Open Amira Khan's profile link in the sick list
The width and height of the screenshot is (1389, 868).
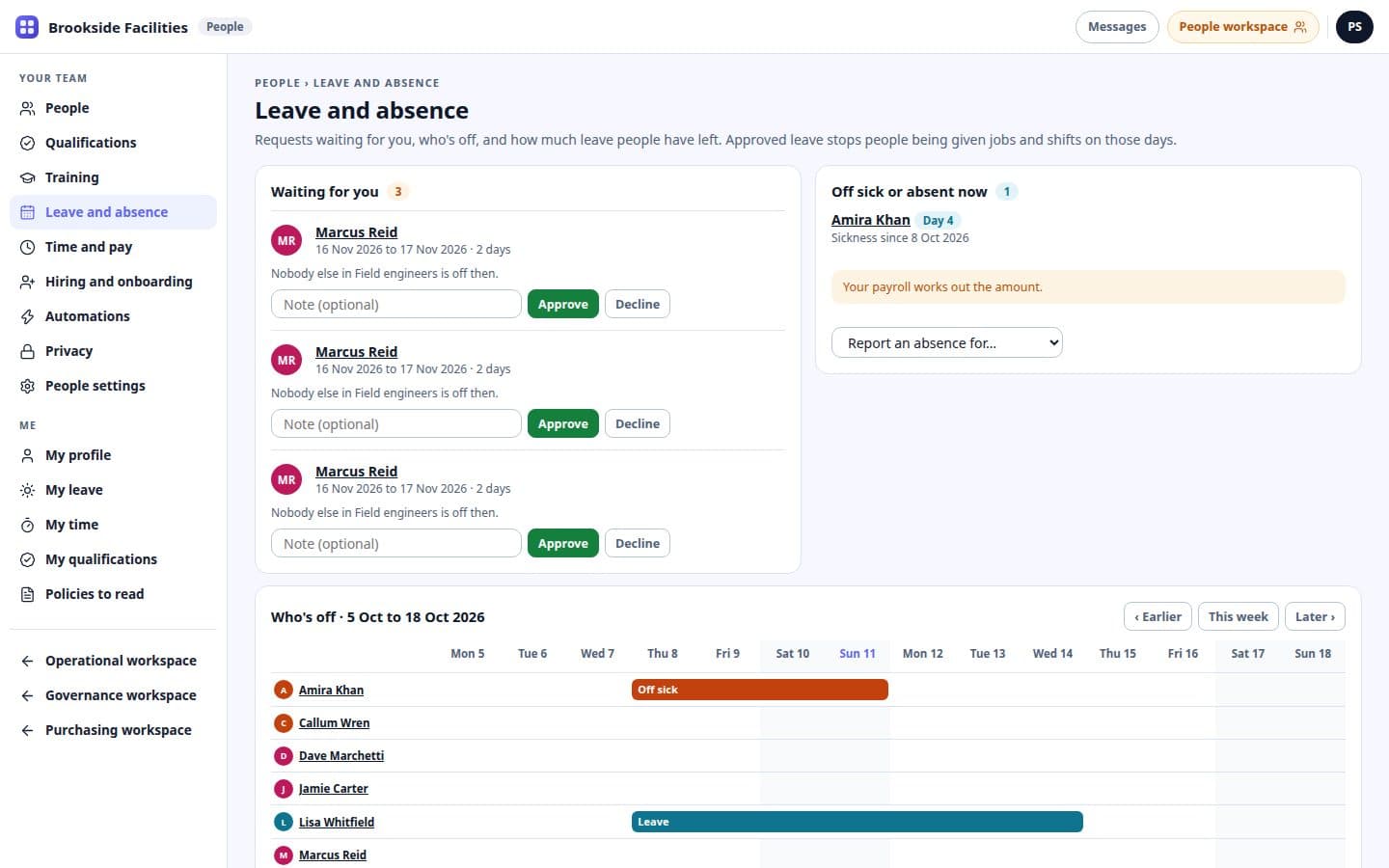(871, 220)
